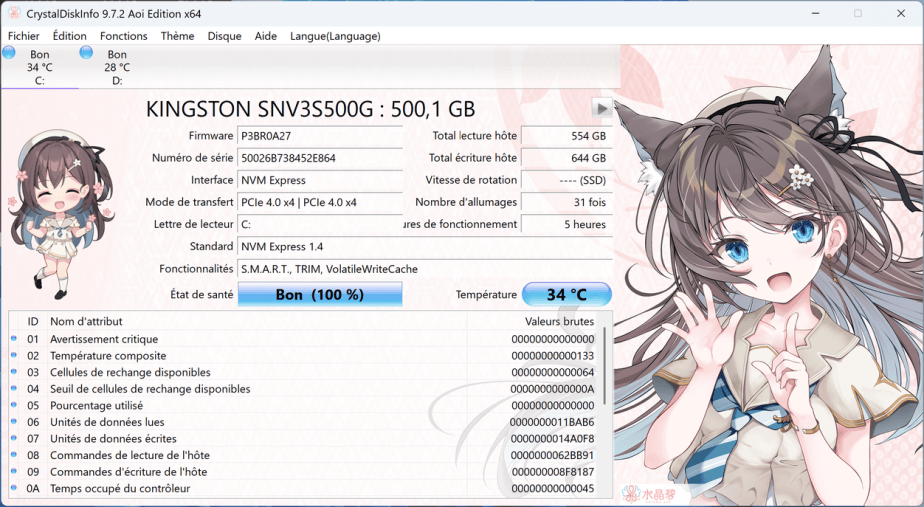Viewport: 924px width, 507px height.
Task: Open the Langue(Language) menu
Action: pos(335,36)
